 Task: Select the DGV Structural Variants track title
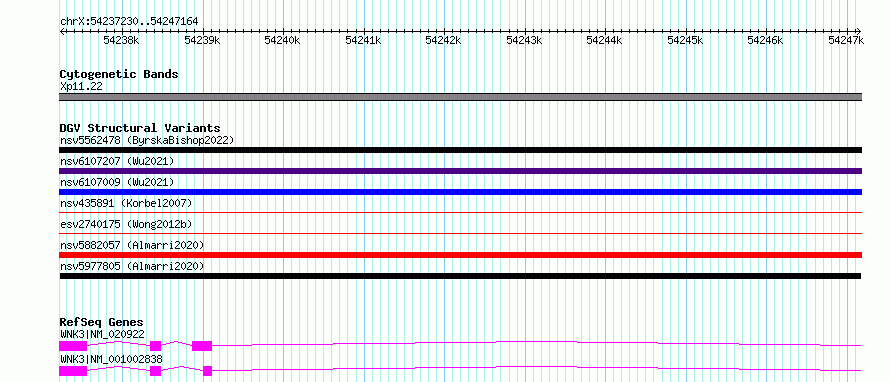coord(140,128)
